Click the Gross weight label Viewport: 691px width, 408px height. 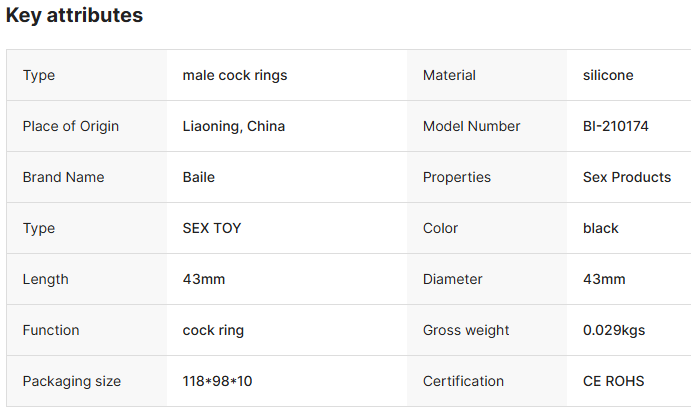[466, 330]
